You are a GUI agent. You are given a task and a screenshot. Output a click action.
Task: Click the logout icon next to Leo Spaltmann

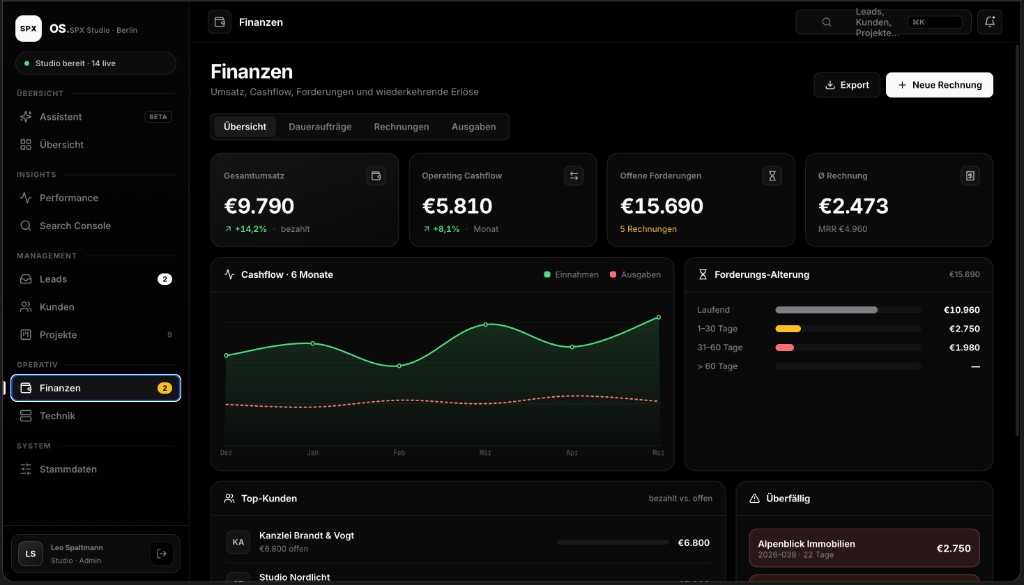pos(161,554)
